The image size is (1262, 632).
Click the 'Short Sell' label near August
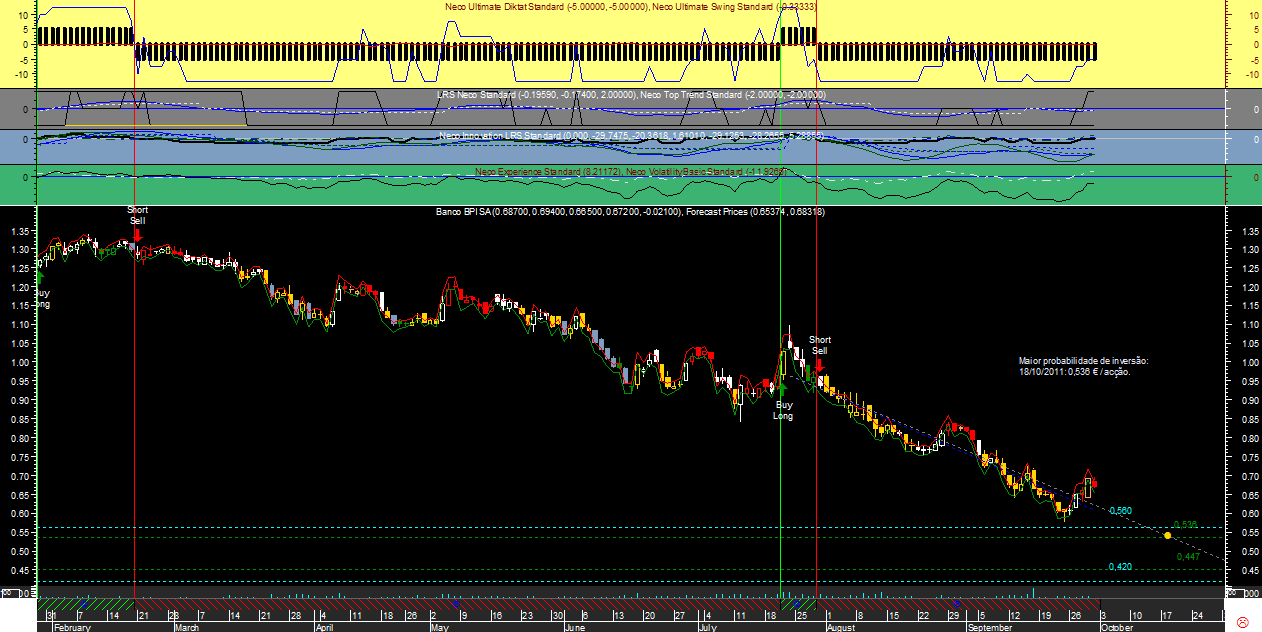tap(819, 345)
